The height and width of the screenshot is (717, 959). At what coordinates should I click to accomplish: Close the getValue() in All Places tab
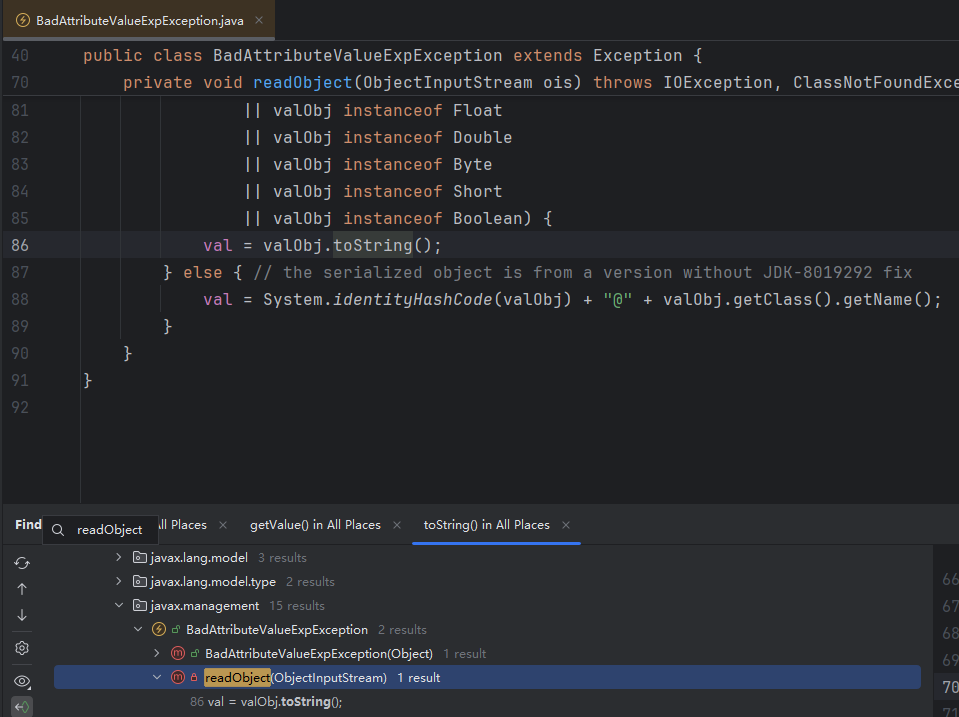(397, 525)
